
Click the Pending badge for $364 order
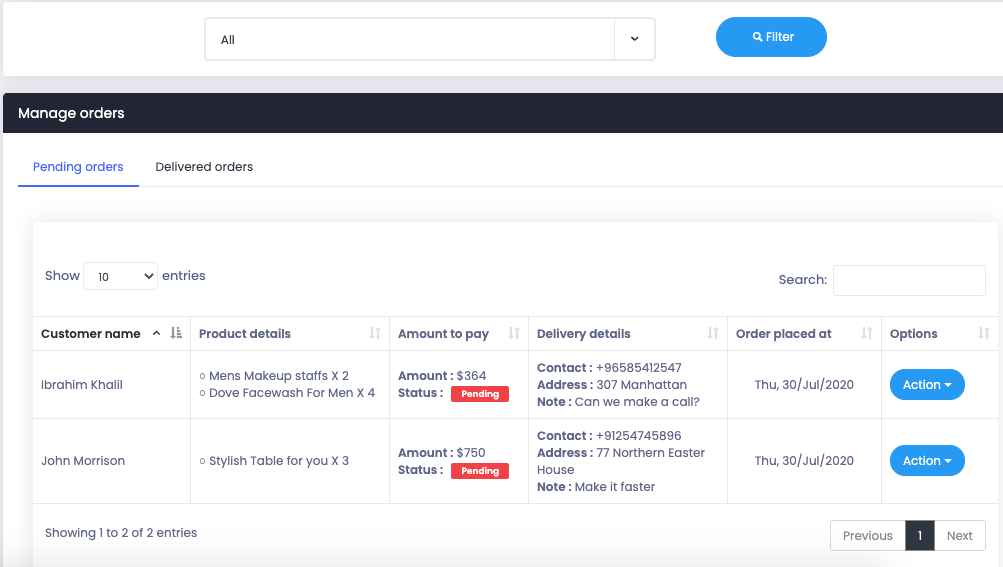[480, 394]
